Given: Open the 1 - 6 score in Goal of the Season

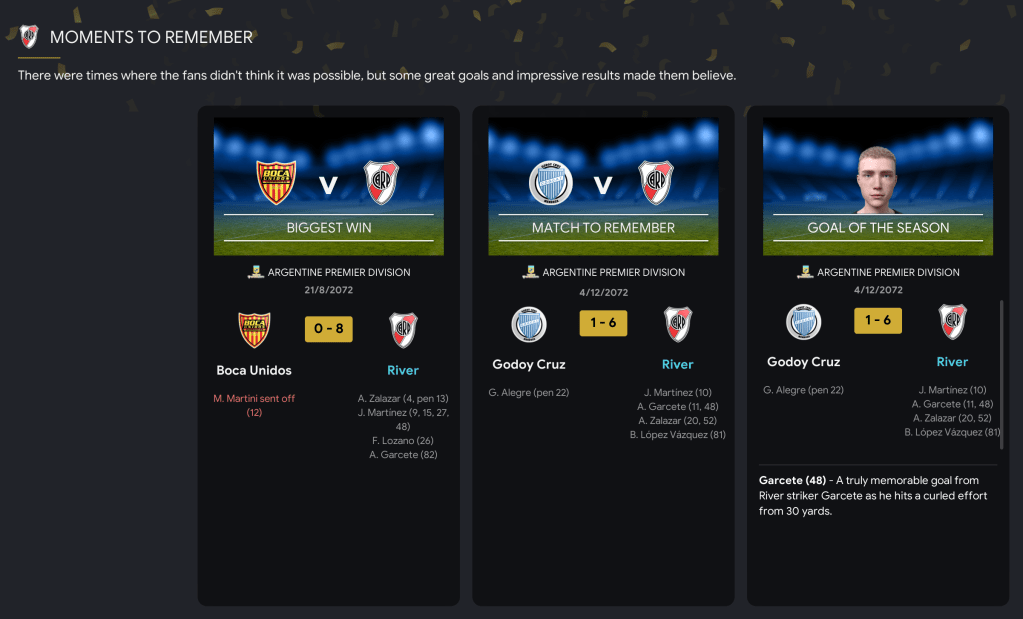Looking at the screenshot, I should (x=878, y=320).
